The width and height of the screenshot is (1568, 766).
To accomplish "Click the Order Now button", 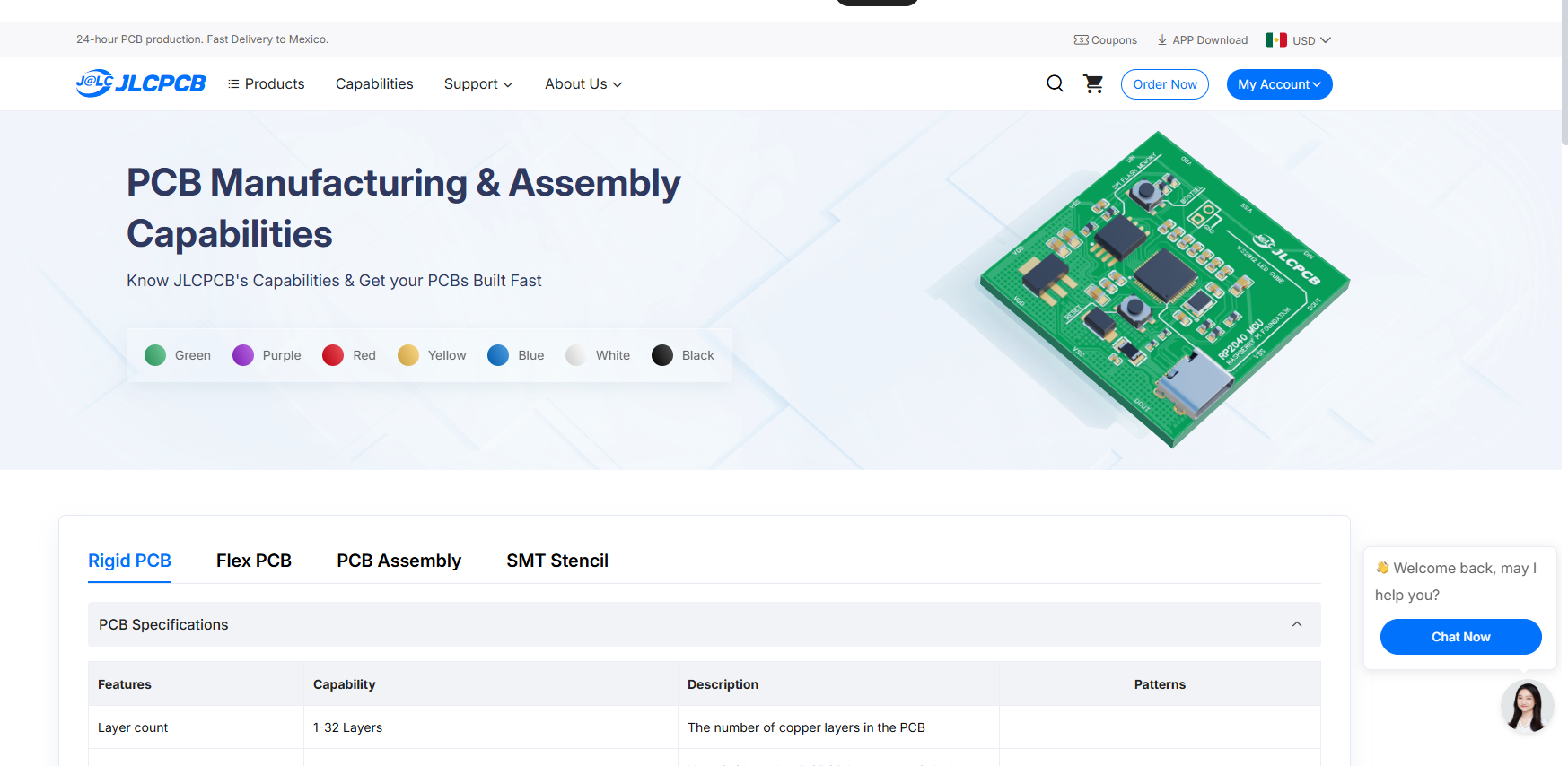I will pyautogui.click(x=1165, y=84).
